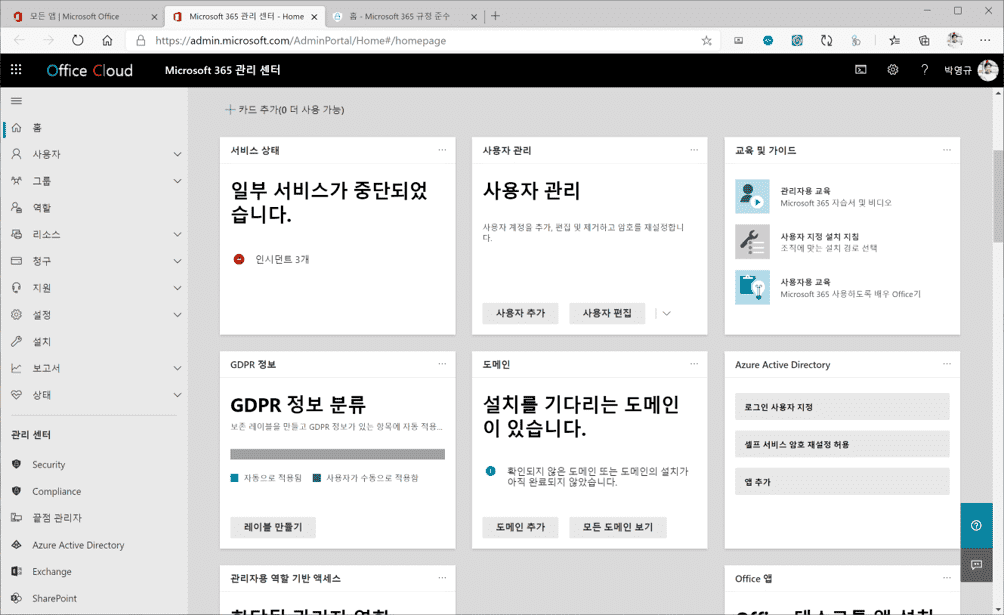Toggle the navigation hamburger menu
The height and width of the screenshot is (615, 1004).
click(17, 101)
